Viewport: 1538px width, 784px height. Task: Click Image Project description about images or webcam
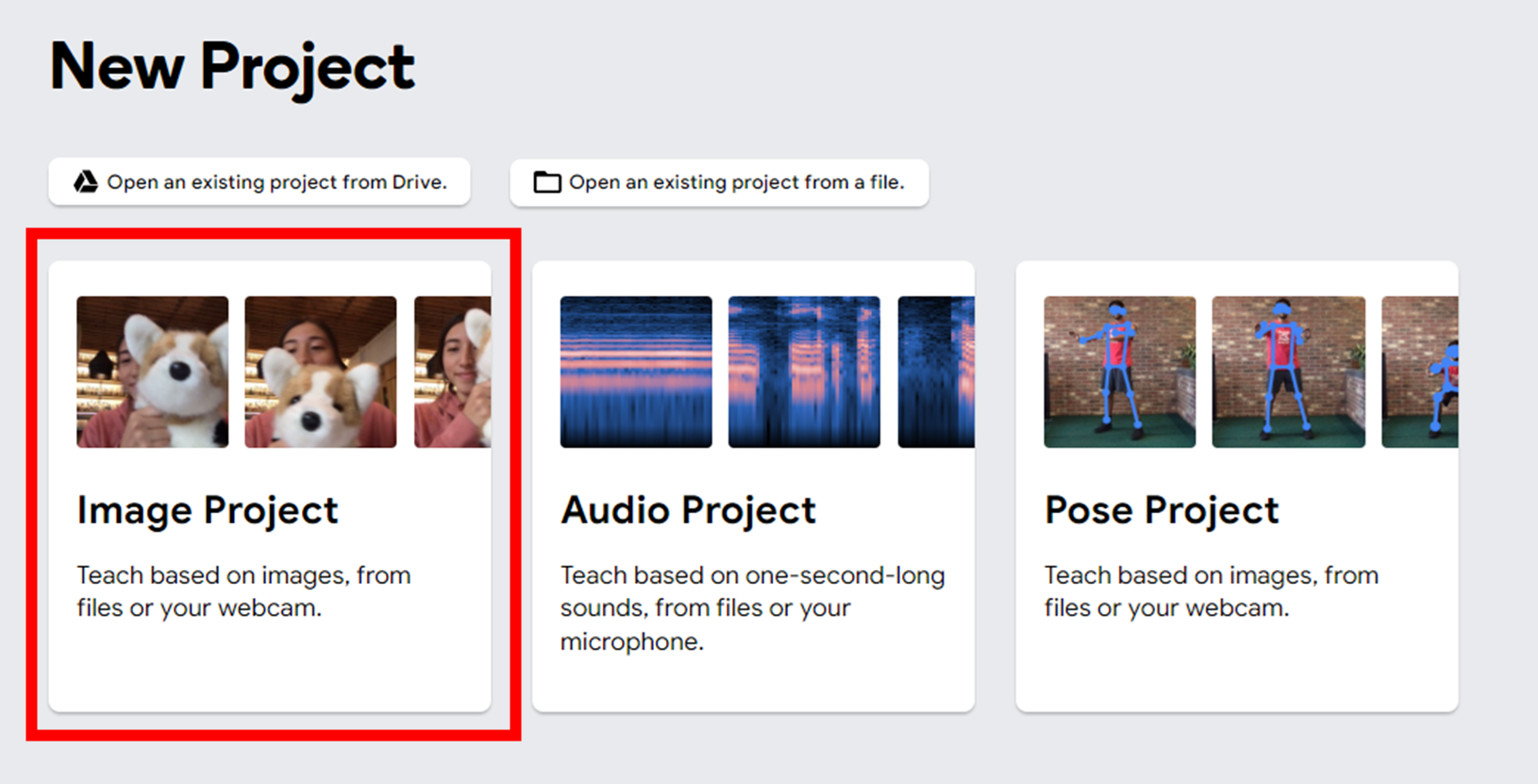coord(243,592)
